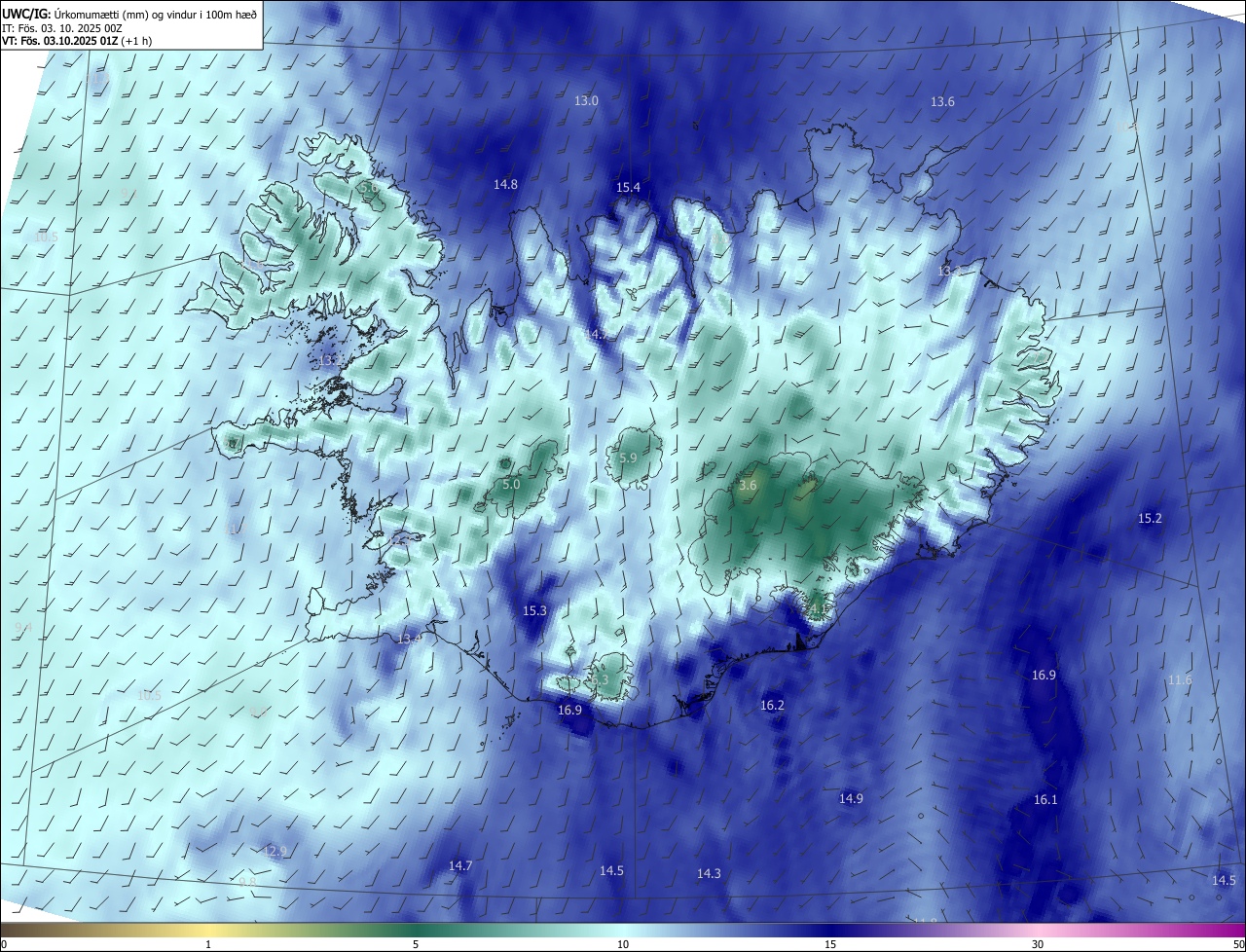Click the 15.4 value label
This screenshot has width=1246, height=952.
[x=629, y=187]
